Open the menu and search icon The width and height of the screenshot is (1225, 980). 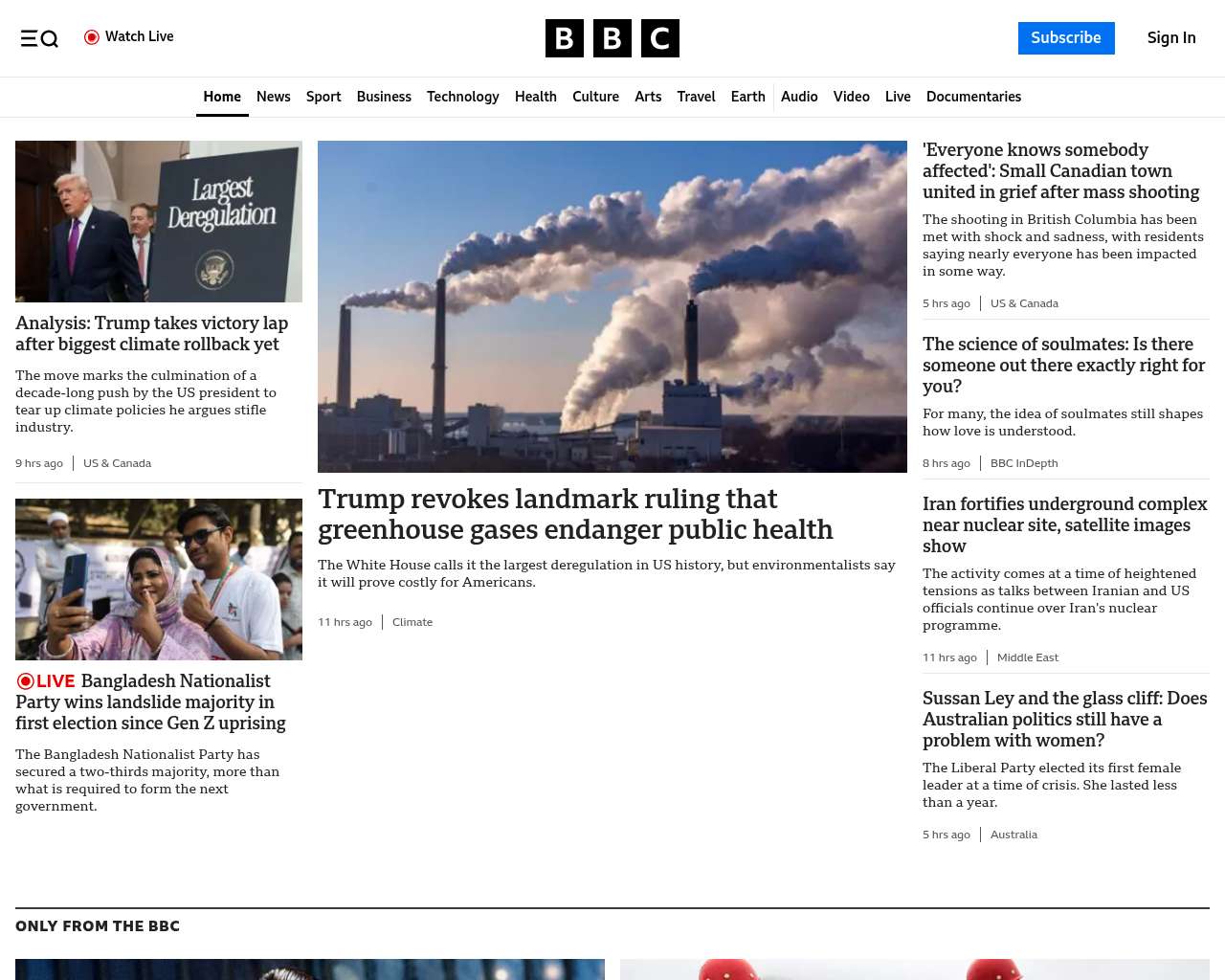(x=39, y=38)
